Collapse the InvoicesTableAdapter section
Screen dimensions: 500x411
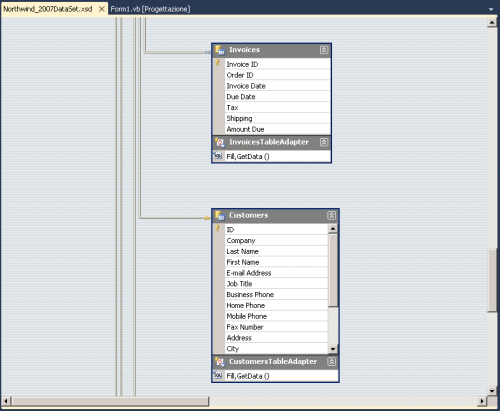click(x=324, y=142)
